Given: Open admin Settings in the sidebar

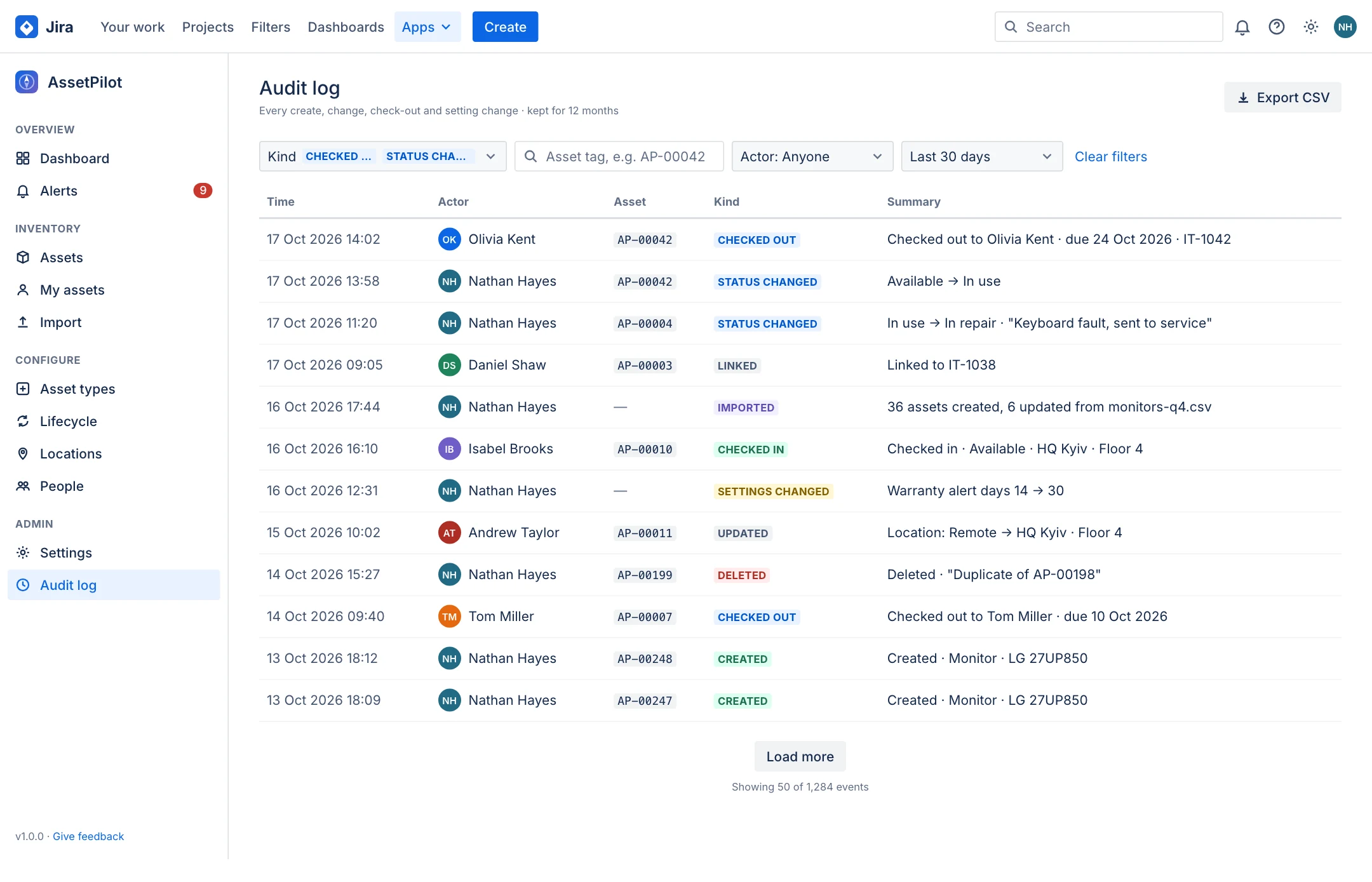Looking at the screenshot, I should click(114, 552).
